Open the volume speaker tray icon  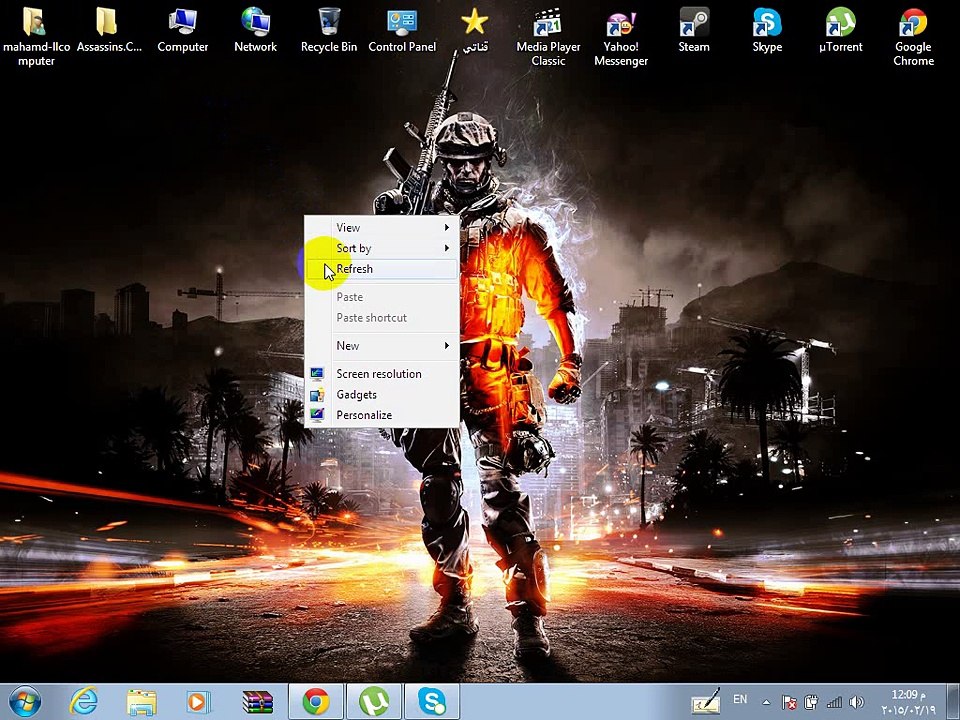(857, 702)
